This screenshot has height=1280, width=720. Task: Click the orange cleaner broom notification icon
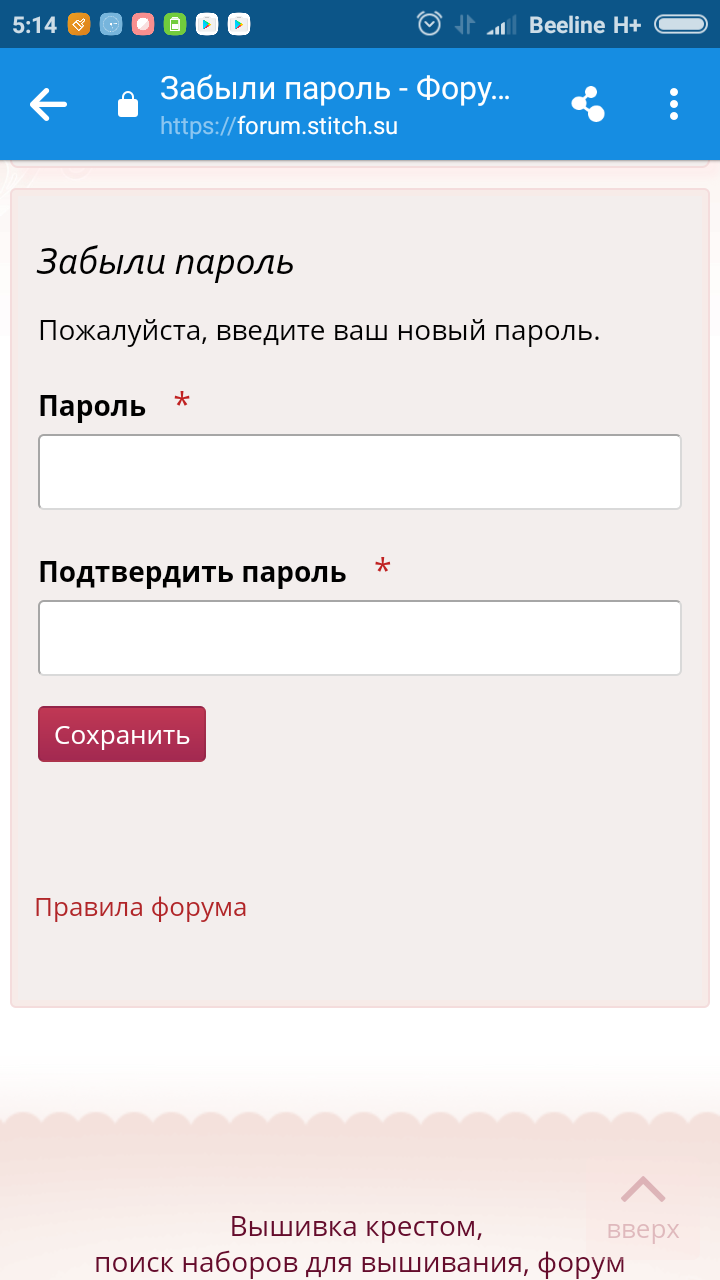[x=79, y=24]
